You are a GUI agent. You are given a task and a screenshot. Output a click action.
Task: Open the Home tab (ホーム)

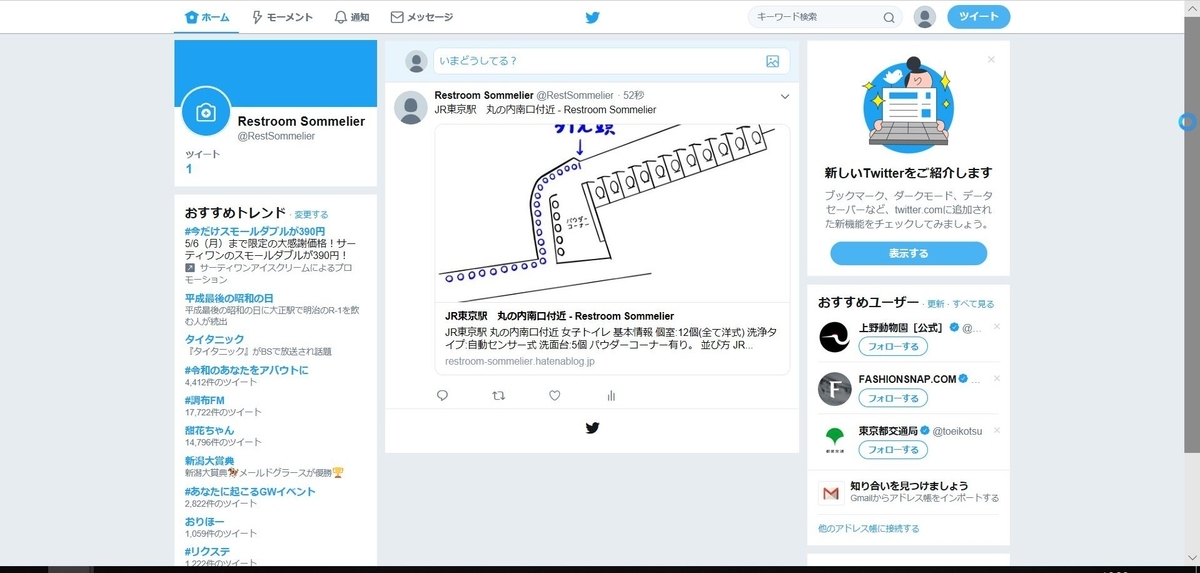pyautogui.click(x=207, y=17)
